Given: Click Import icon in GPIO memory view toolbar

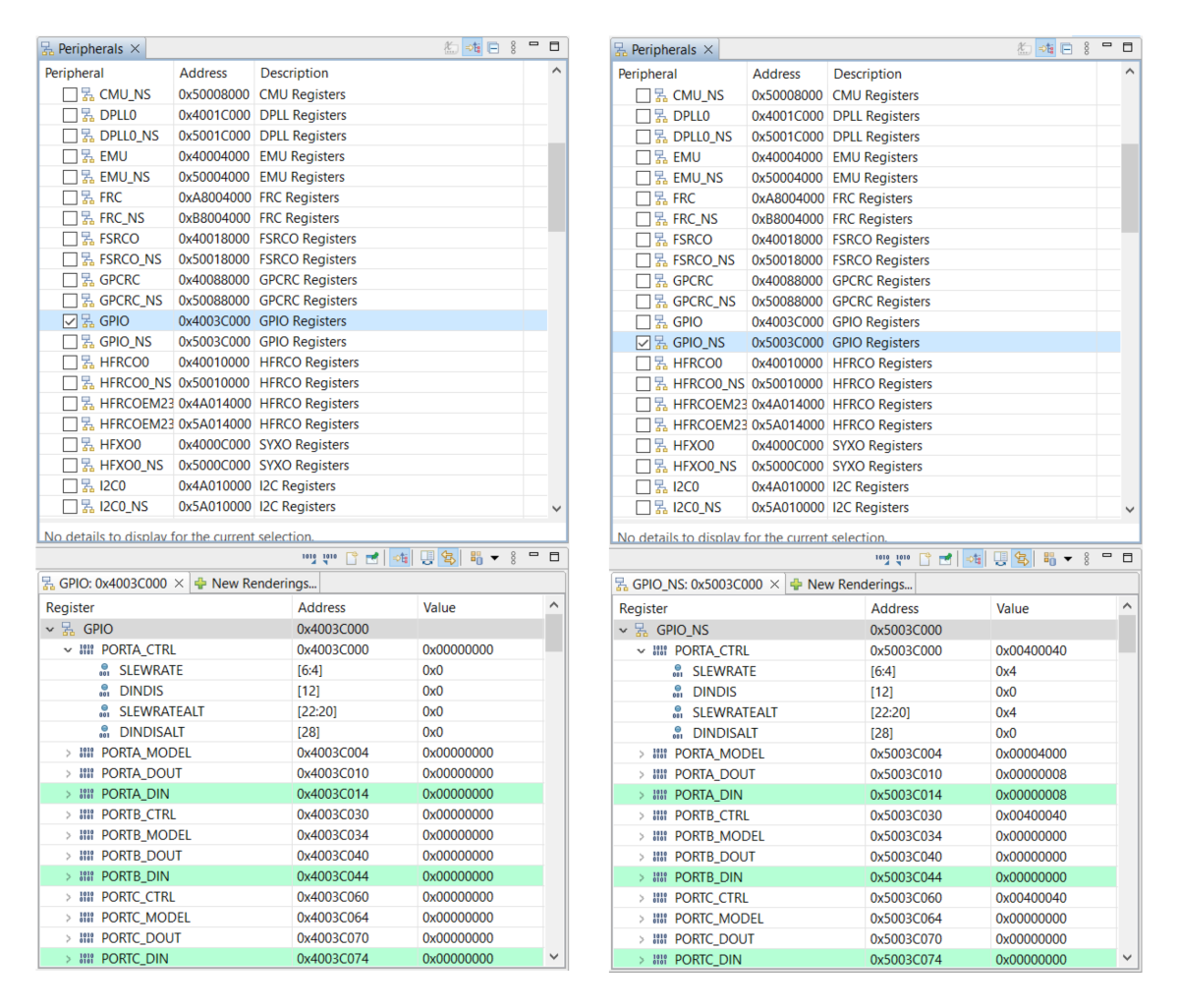Looking at the screenshot, I should tap(309, 558).
